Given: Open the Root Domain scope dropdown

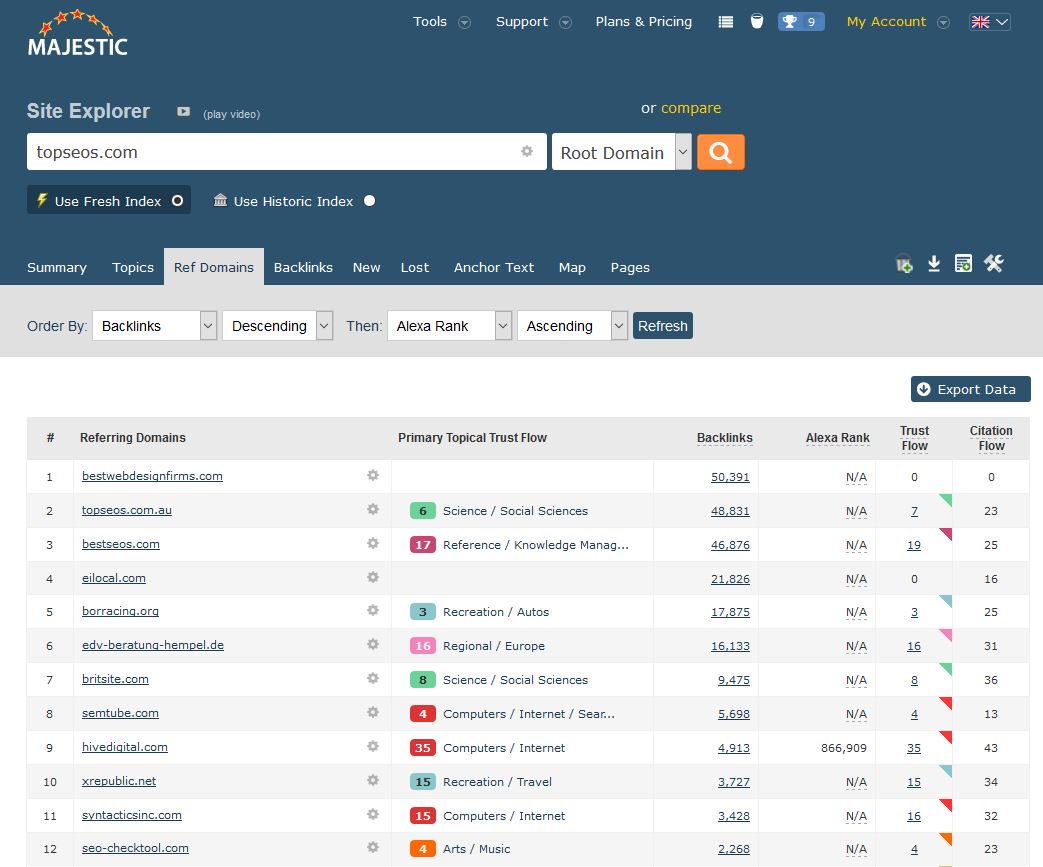Looking at the screenshot, I should pos(622,152).
